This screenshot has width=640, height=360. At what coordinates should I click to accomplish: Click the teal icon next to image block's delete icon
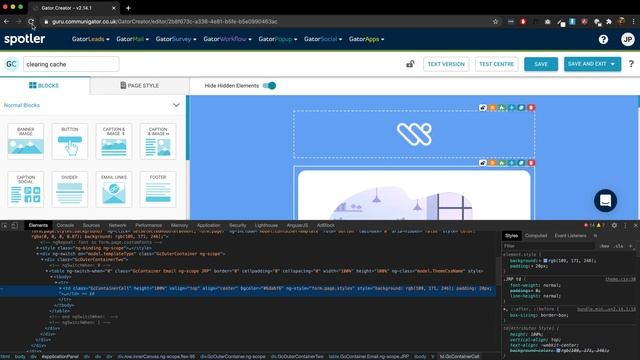coord(521,163)
